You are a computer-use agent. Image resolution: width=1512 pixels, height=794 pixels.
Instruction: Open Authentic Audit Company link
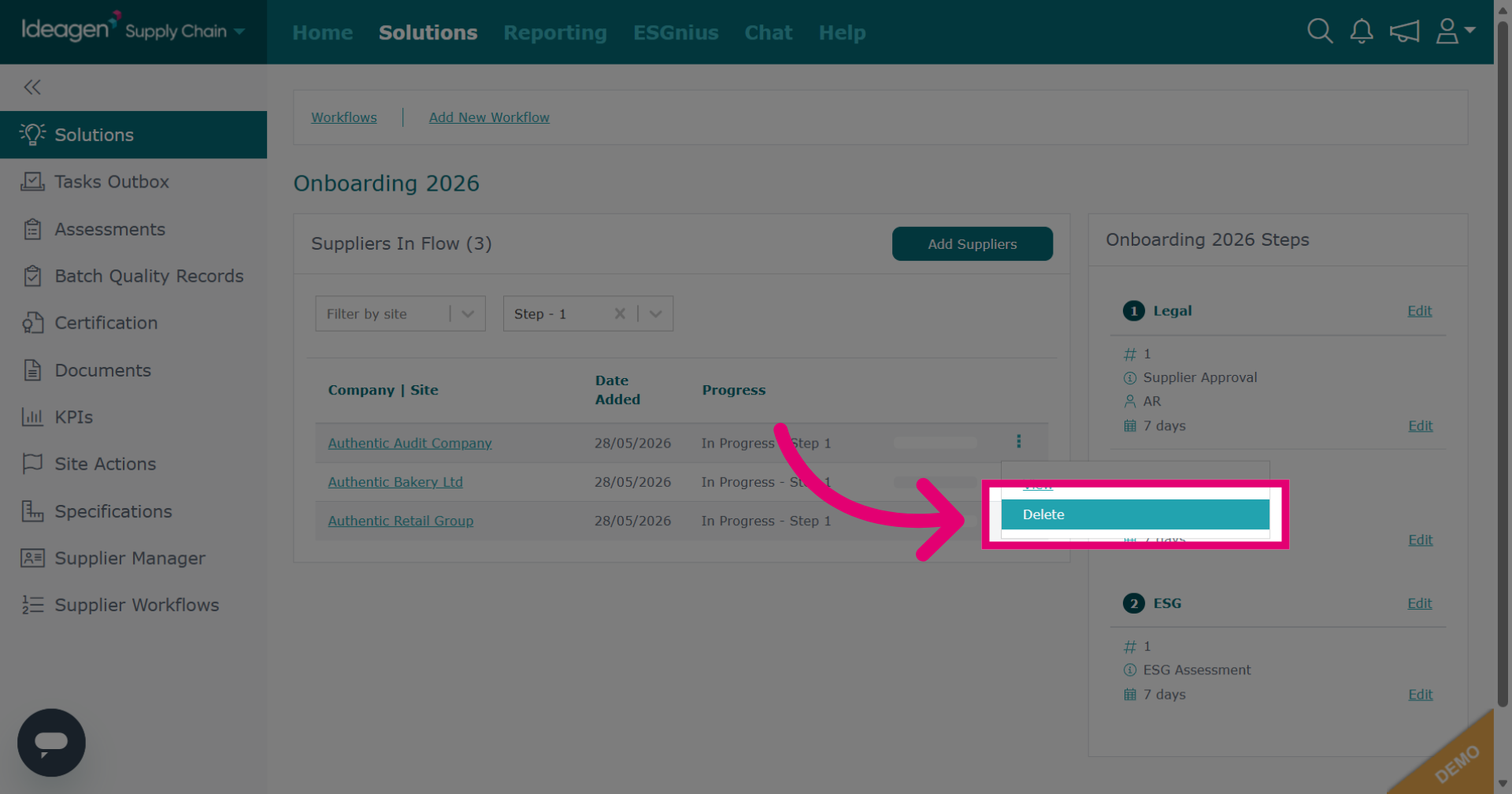tap(409, 443)
